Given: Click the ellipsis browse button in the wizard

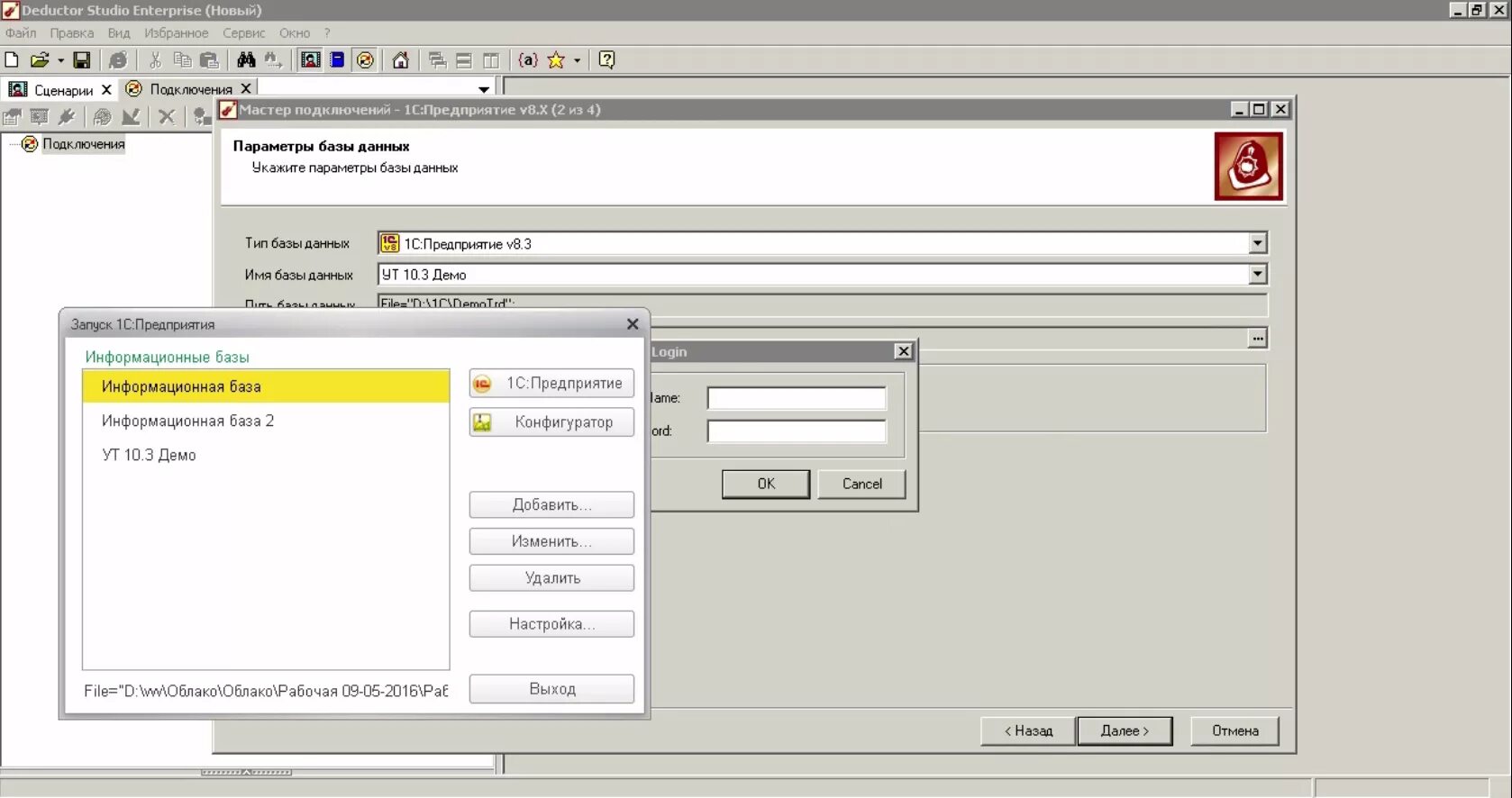Looking at the screenshot, I should coord(1257,339).
